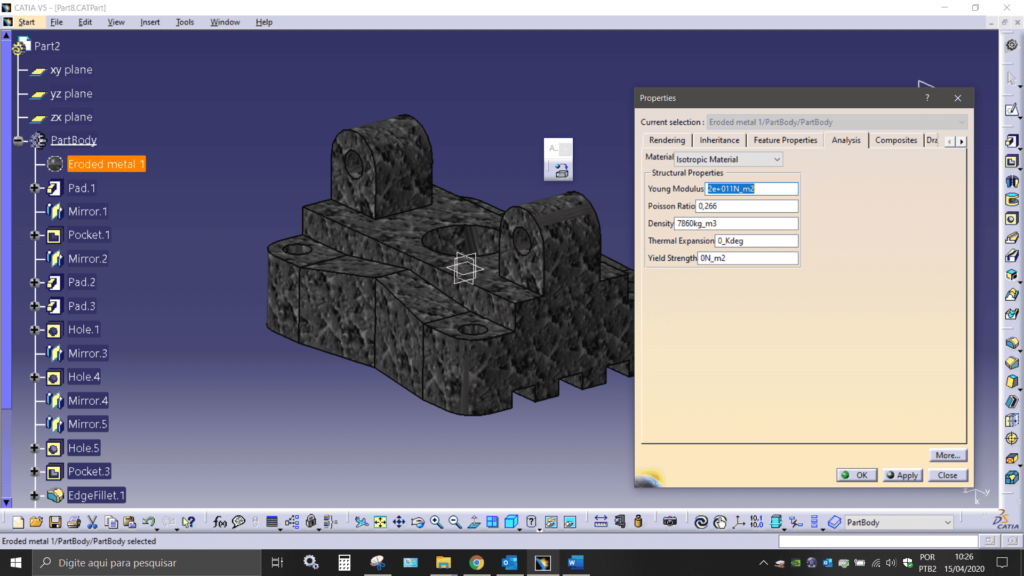1024x576 pixels.
Task: Select the Formula f(x) tool
Action: [220, 522]
